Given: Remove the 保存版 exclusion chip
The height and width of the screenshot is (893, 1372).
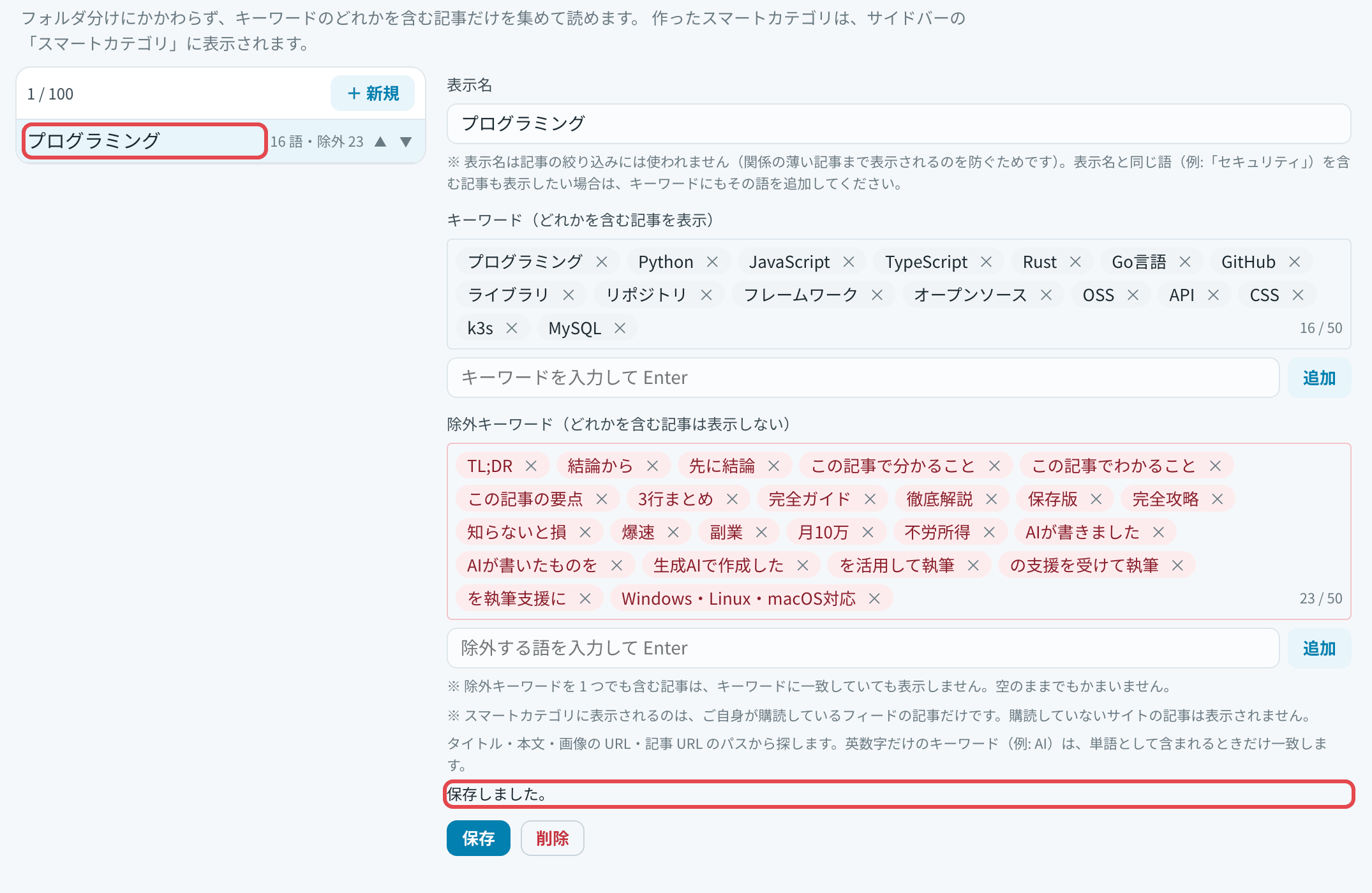Looking at the screenshot, I should coord(1096,499).
